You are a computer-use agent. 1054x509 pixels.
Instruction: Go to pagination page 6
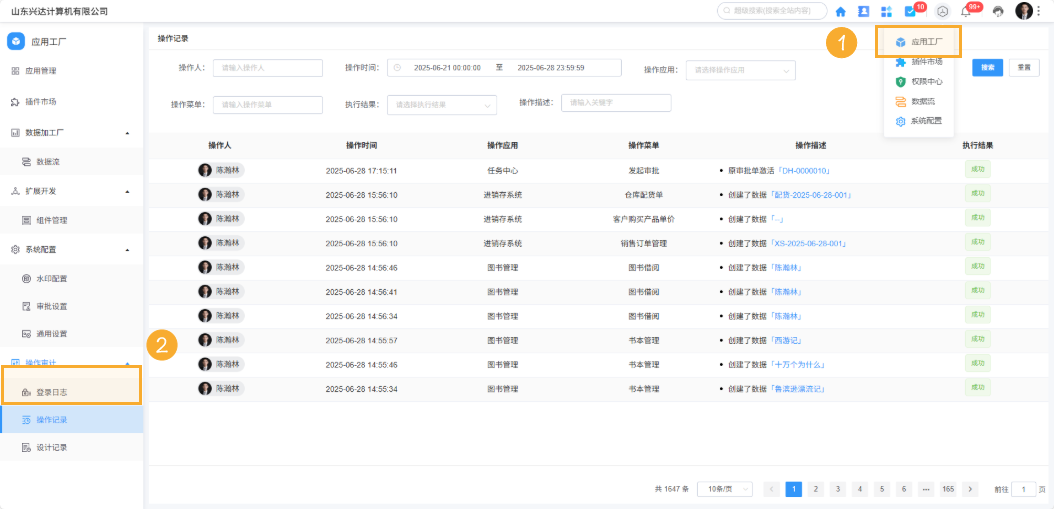tap(904, 490)
